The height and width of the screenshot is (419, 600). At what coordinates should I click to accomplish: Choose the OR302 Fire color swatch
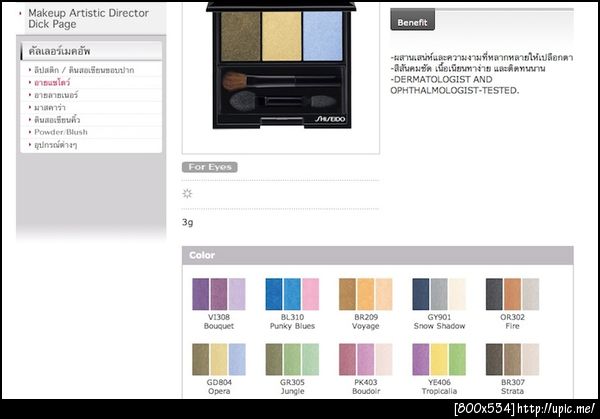512,294
